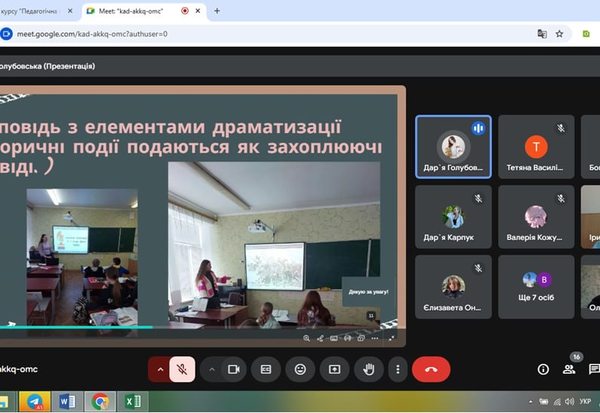This screenshot has height=413, width=600.
Task: Open the three-dot more options menu
Action: click(397, 369)
